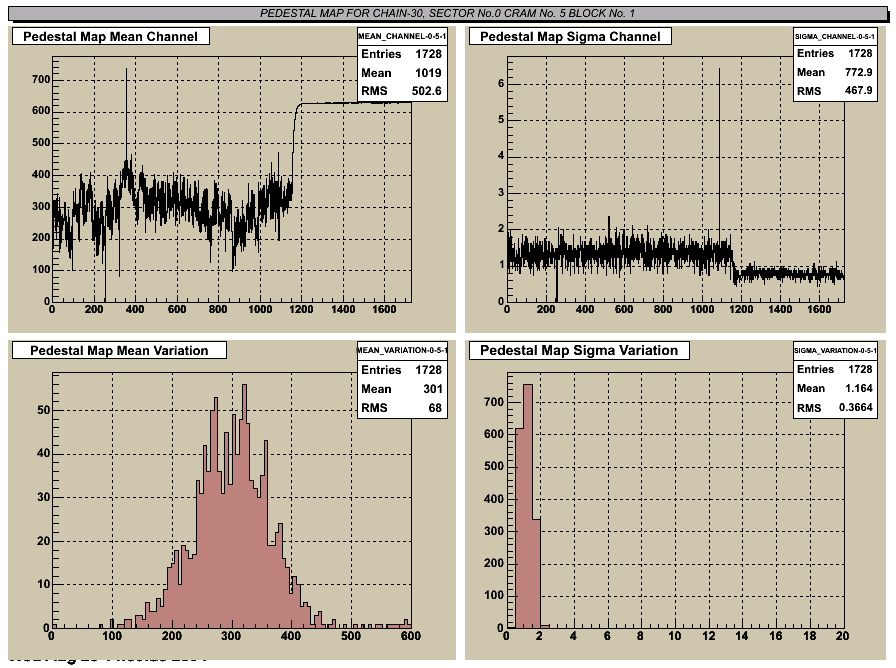Viewport: 896px width, 668px height.
Task: Click 'Mean 772.9' in Sigma Channel stats
Action: click(x=834, y=72)
